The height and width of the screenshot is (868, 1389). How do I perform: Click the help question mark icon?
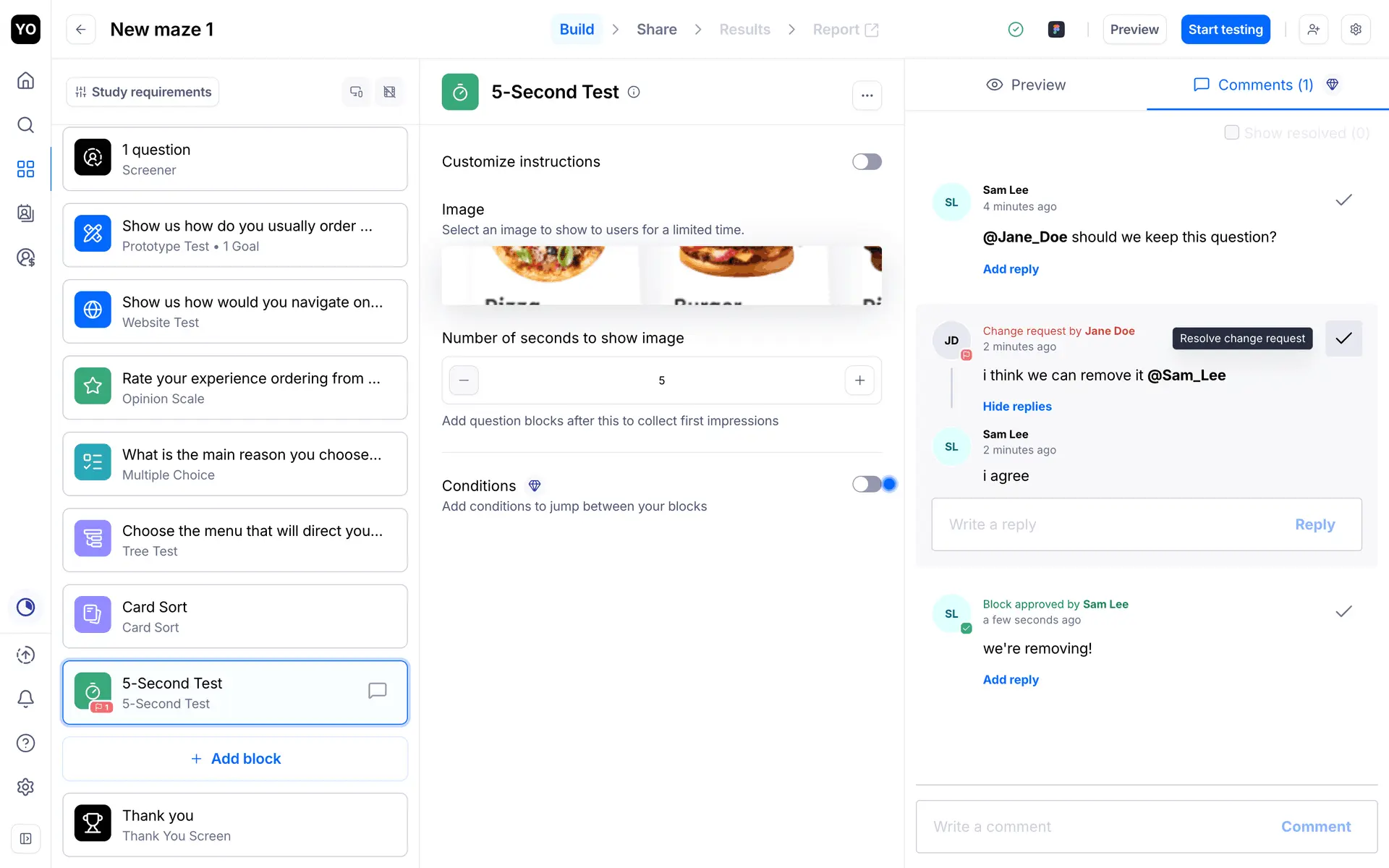click(25, 743)
